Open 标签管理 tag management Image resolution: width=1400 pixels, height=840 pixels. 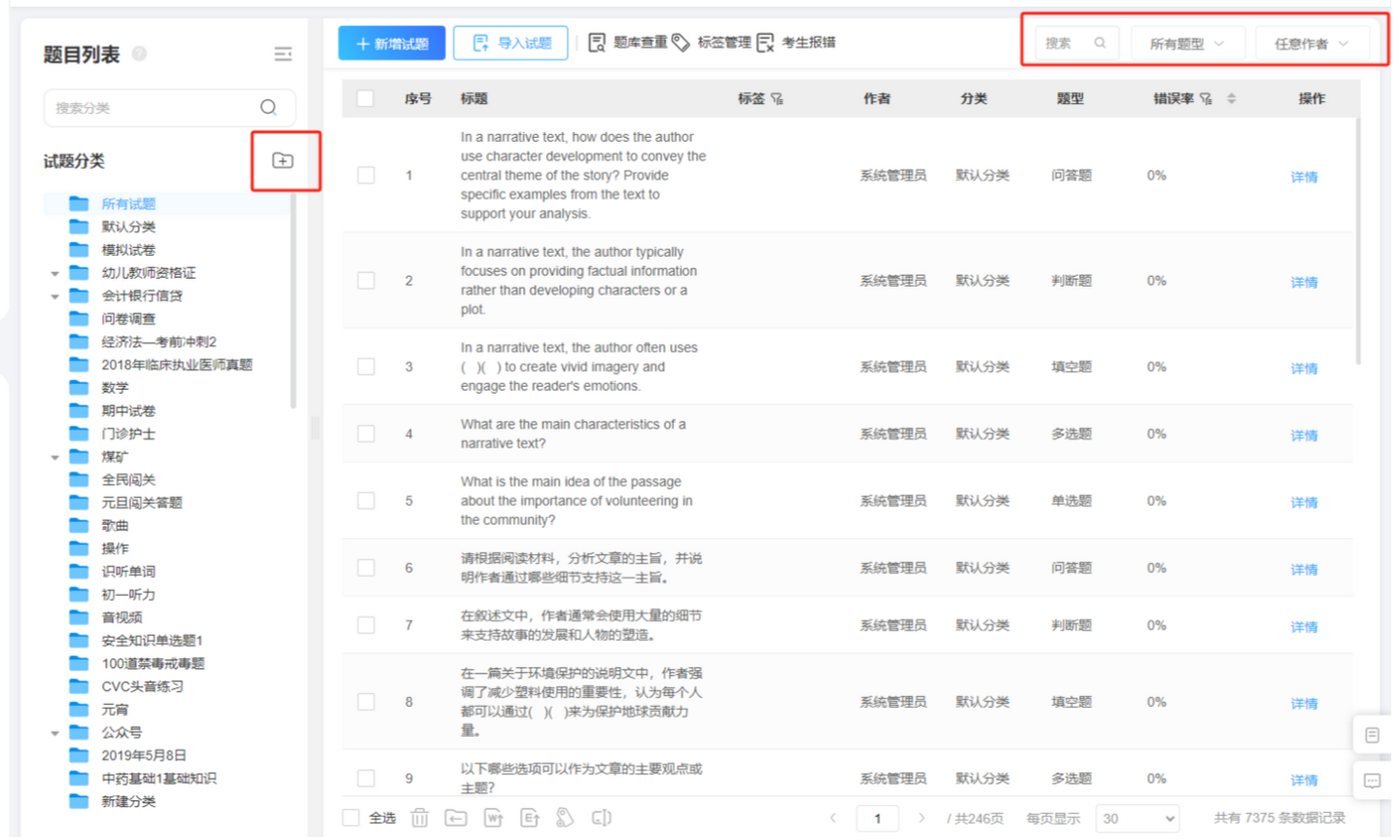[x=712, y=43]
